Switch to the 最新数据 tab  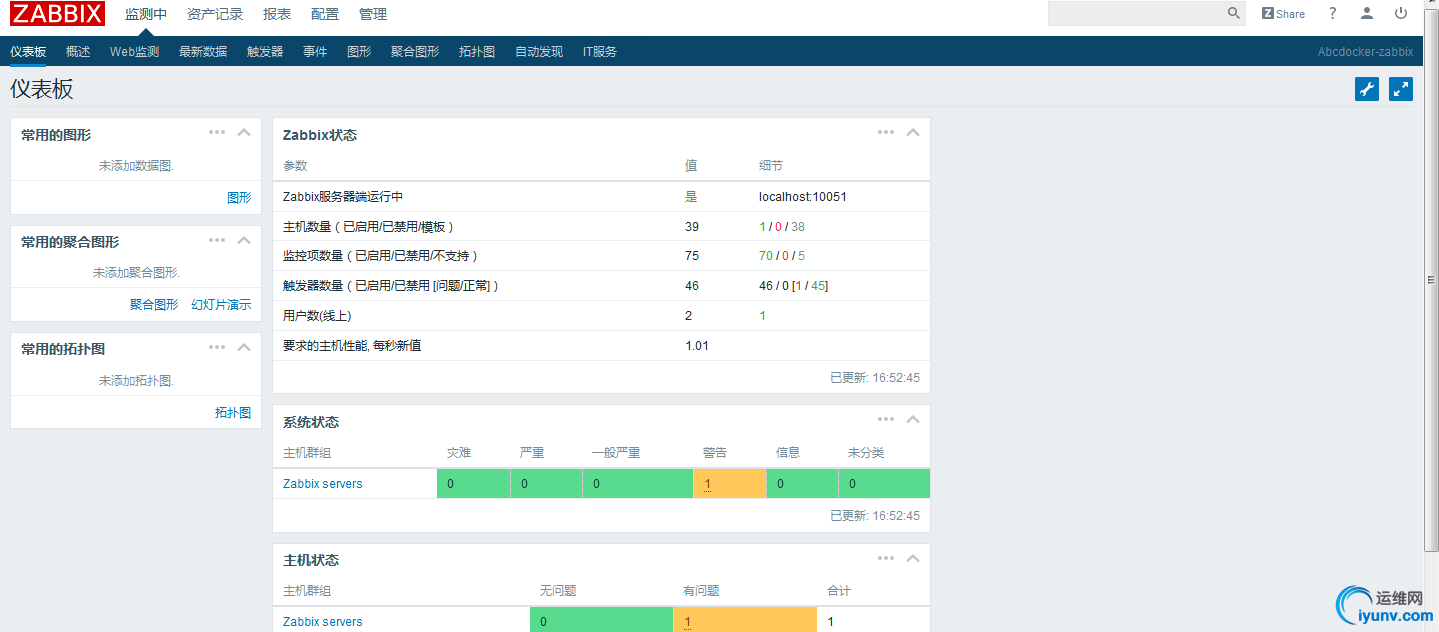pyautogui.click(x=203, y=52)
